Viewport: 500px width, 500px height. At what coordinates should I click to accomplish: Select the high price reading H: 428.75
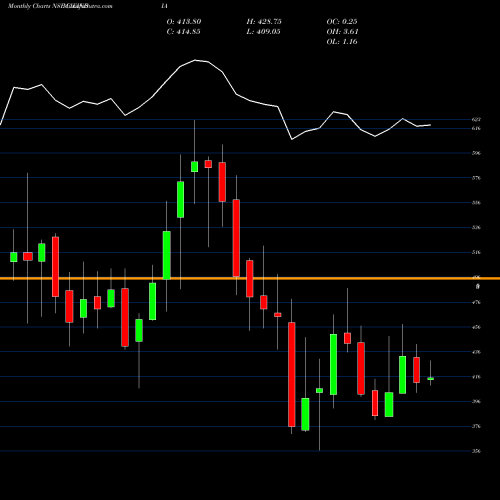[x=264, y=22]
